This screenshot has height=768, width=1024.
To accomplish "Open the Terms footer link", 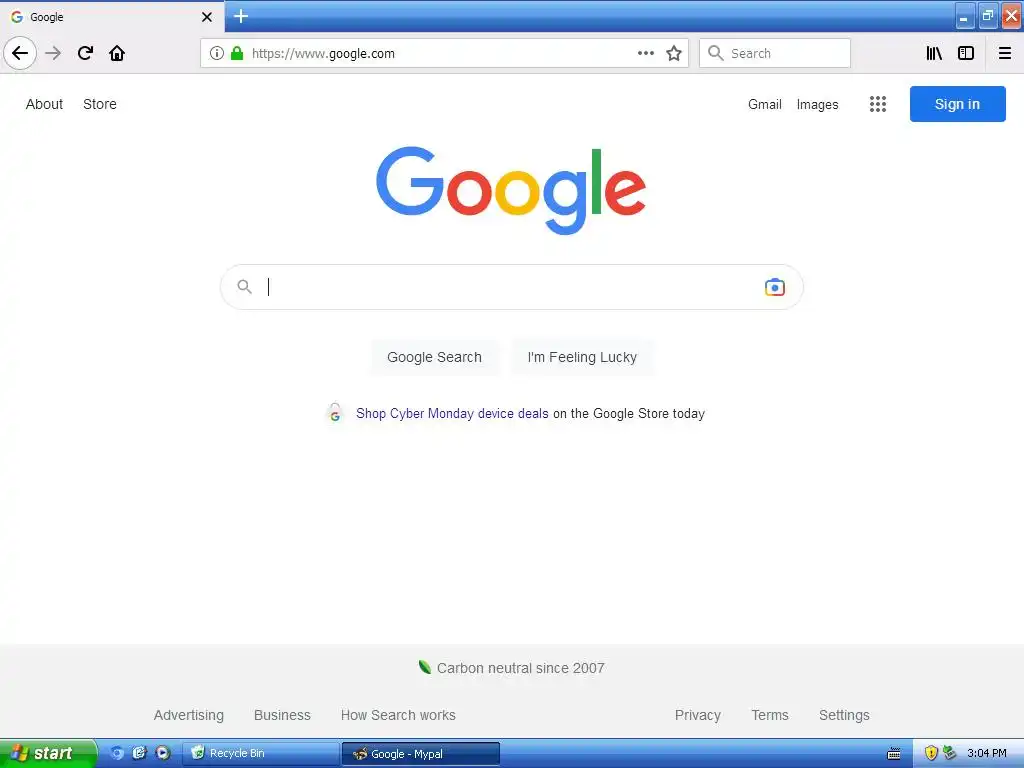I will [x=770, y=715].
